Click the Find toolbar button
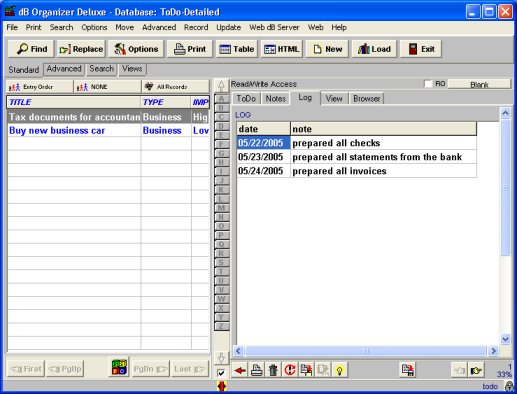 point(31,49)
